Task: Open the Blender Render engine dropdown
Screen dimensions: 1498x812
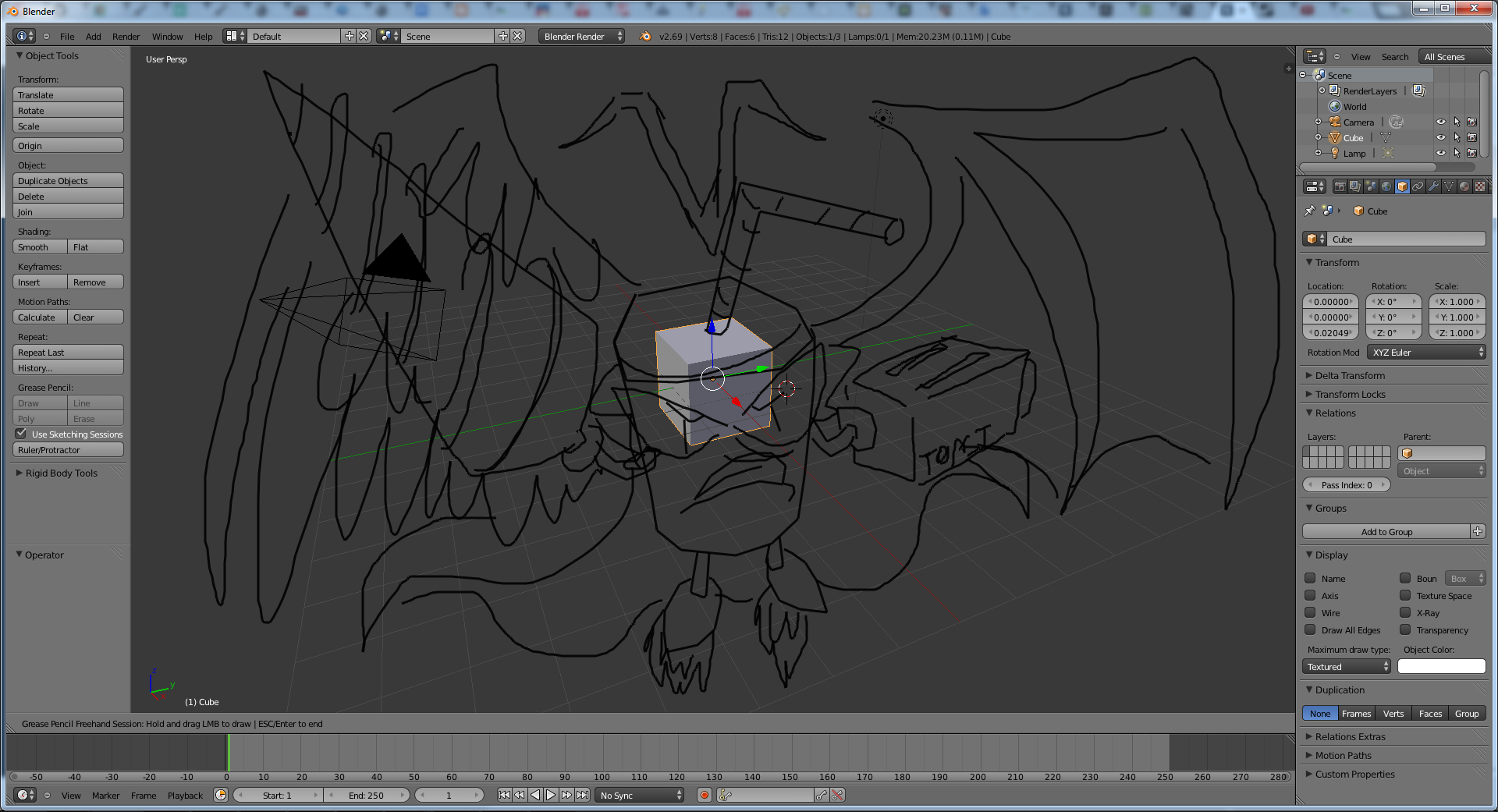Action: pyautogui.click(x=581, y=37)
